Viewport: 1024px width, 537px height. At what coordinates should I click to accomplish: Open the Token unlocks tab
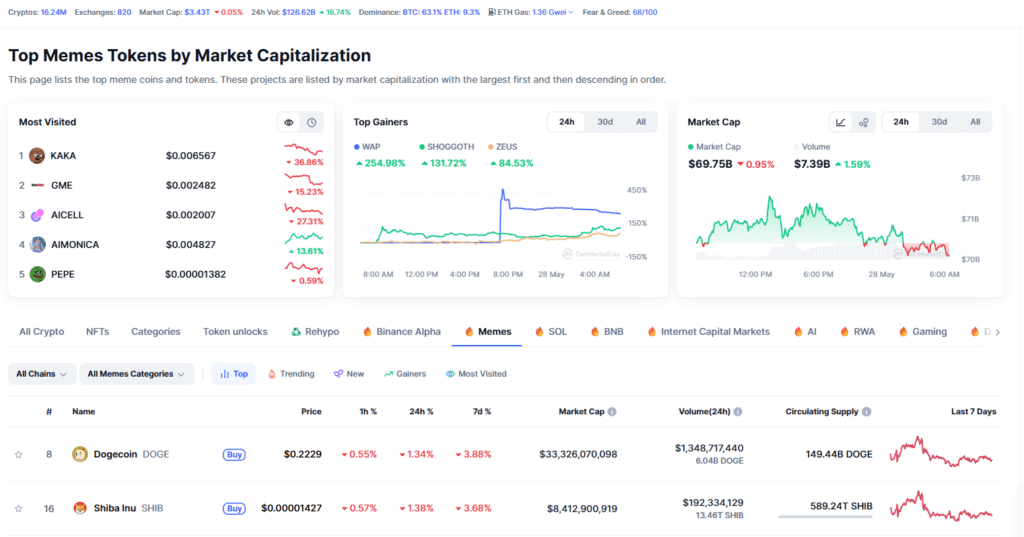pyautogui.click(x=235, y=332)
